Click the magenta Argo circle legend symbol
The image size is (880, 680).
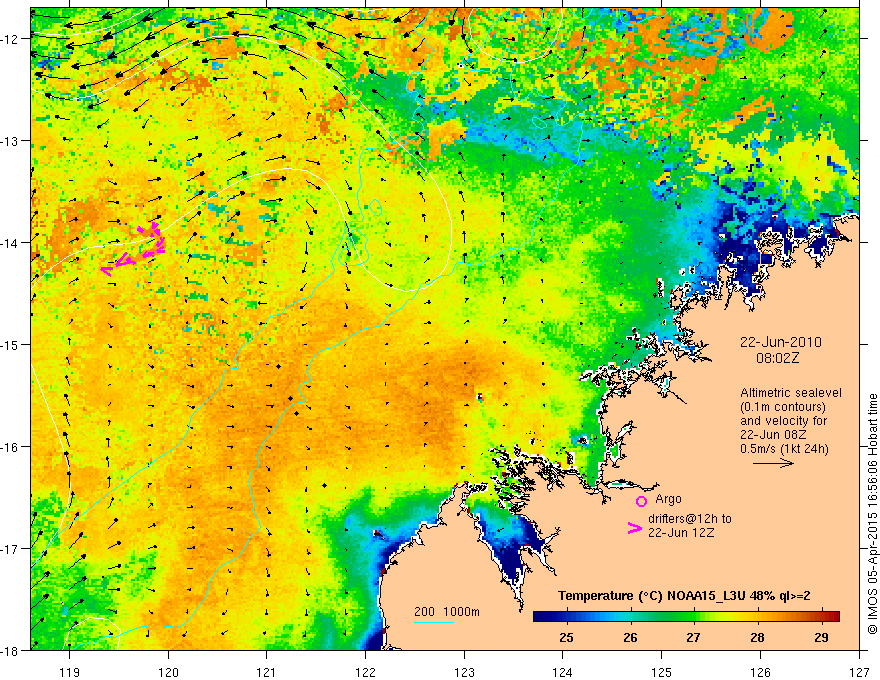[x=641, y=501]
